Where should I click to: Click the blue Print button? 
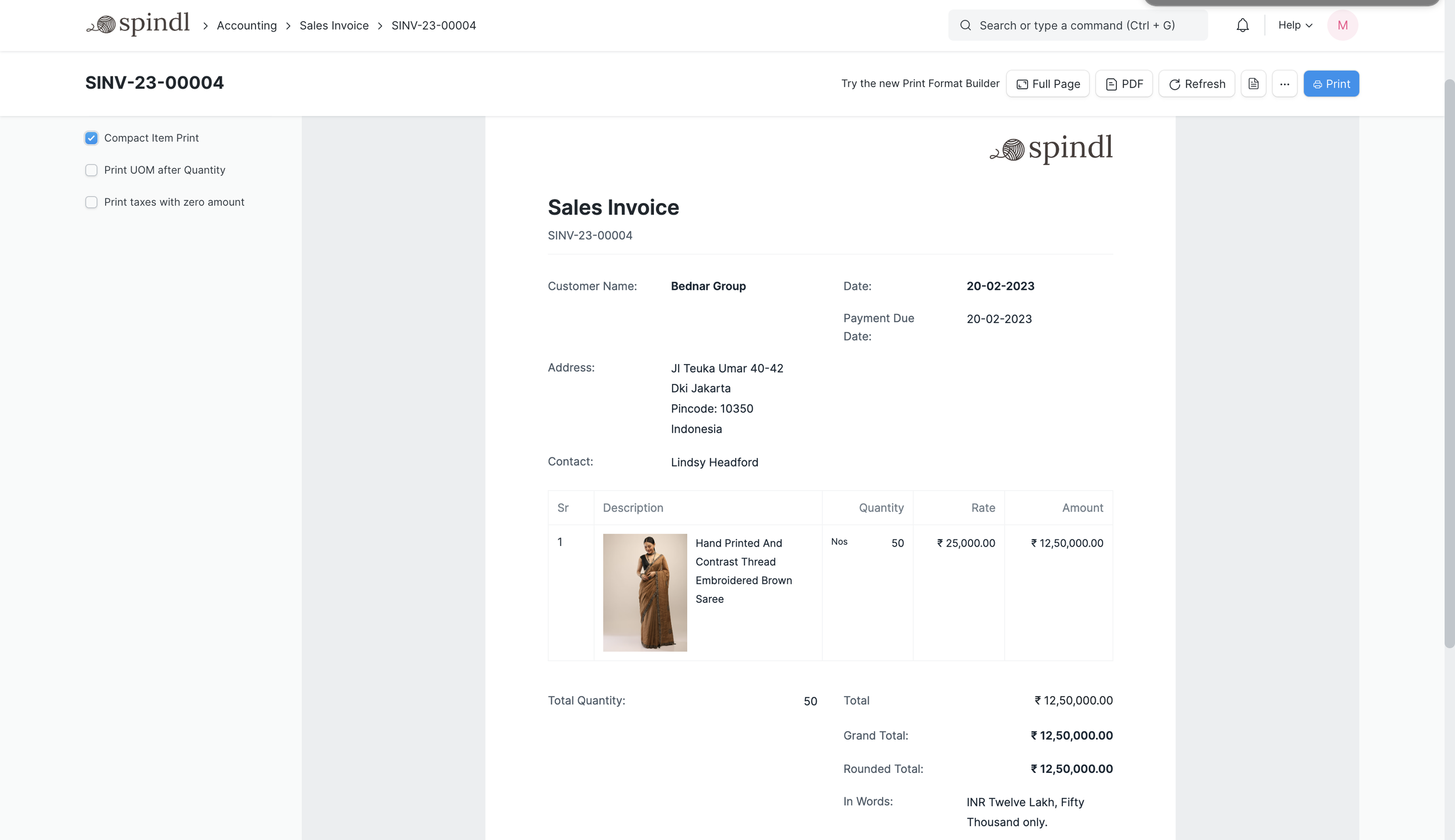click(x=1331, y=84)
